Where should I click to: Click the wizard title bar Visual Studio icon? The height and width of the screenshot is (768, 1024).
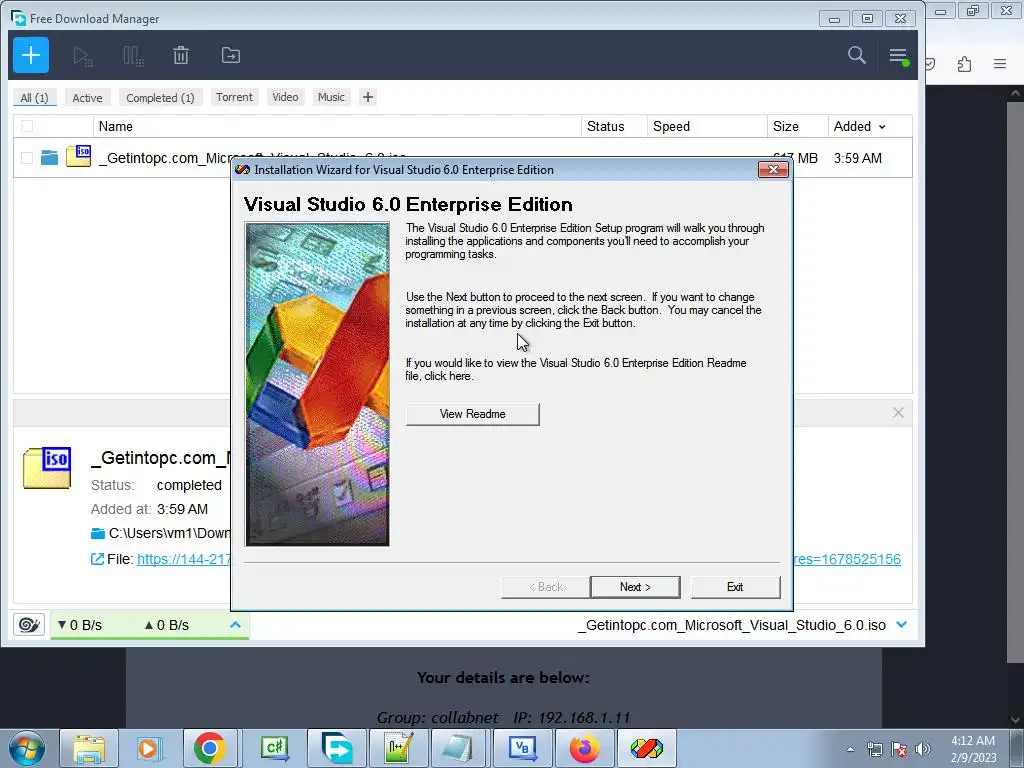click(x=243, y=170)
